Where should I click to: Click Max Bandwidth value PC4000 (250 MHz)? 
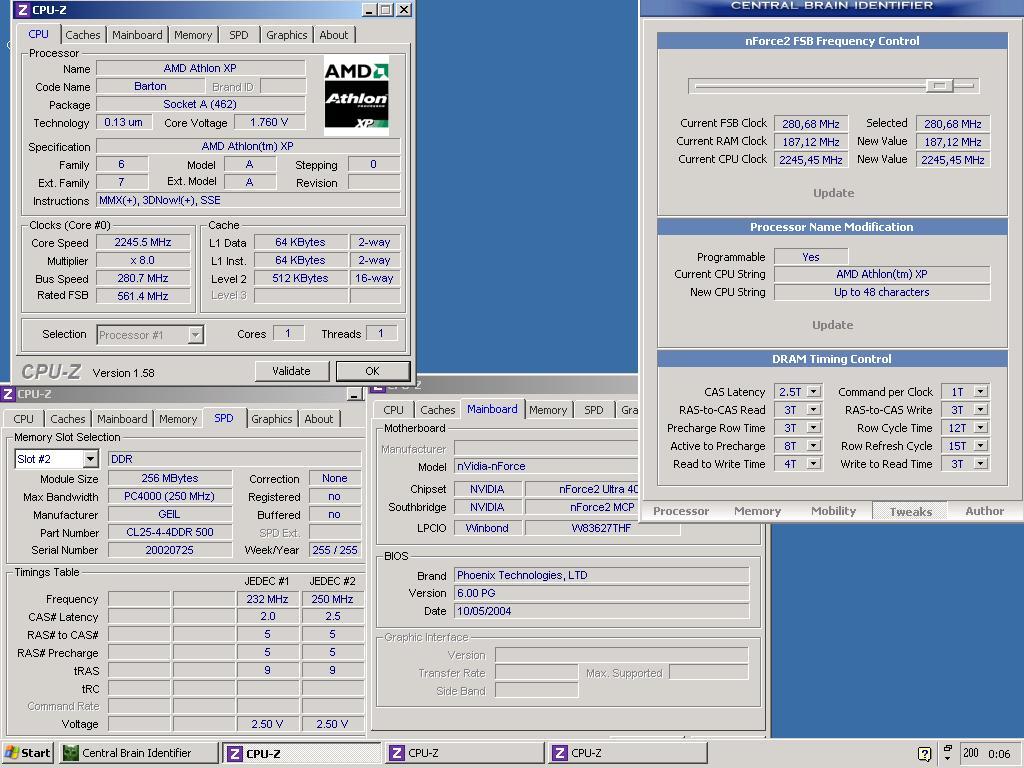[170, 496]
